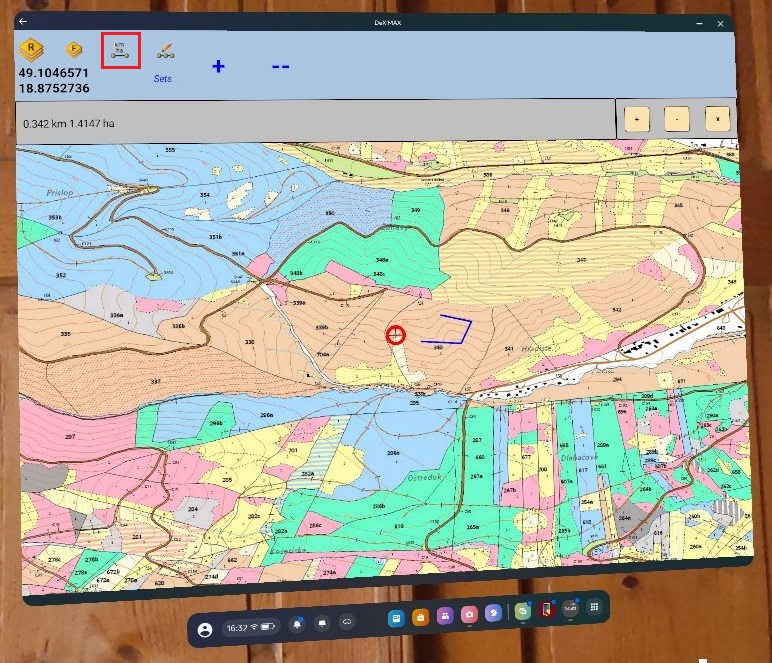Image resolution: width=772 pixels, height=663 pixels.
Task: Select the km/ha measurement tool
Action: (x=121, y=50)
